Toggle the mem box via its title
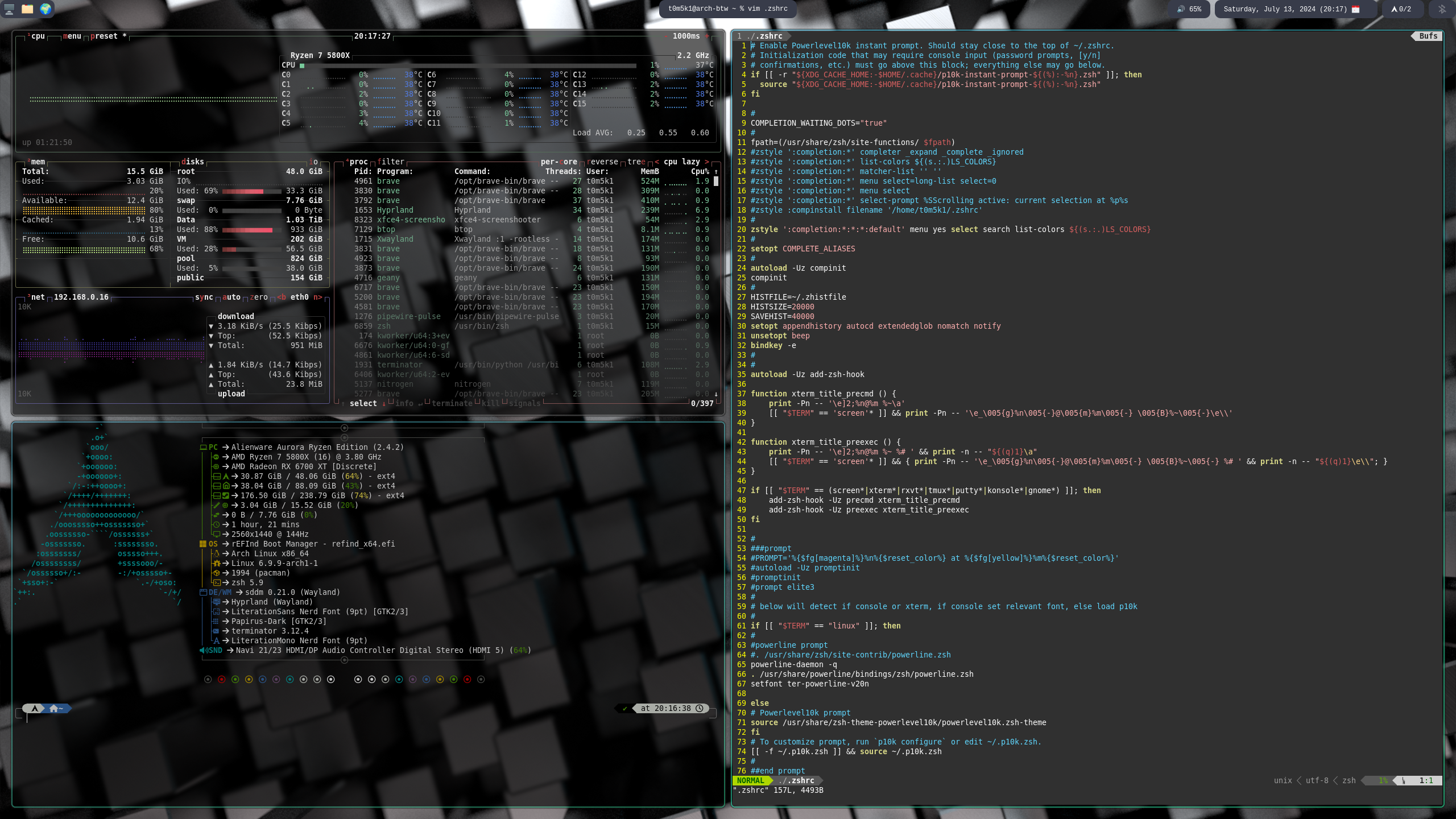The height and width of the screenshot is (819, 1456). coord(36,162)
